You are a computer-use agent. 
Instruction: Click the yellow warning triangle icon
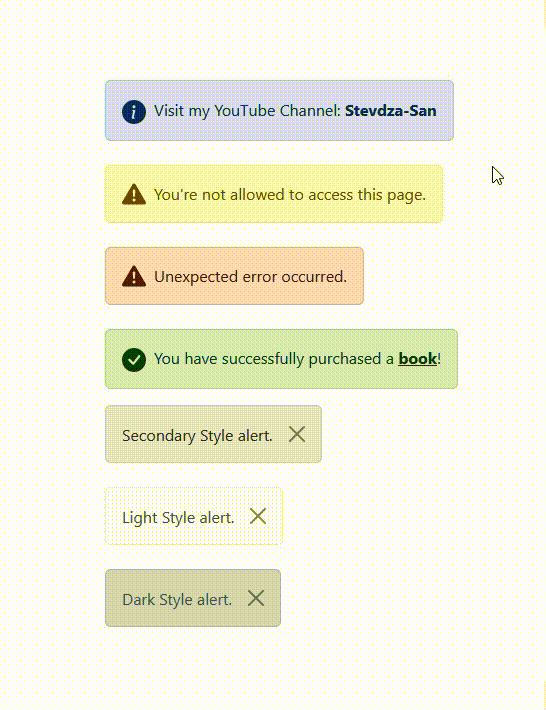click(134, 195)
